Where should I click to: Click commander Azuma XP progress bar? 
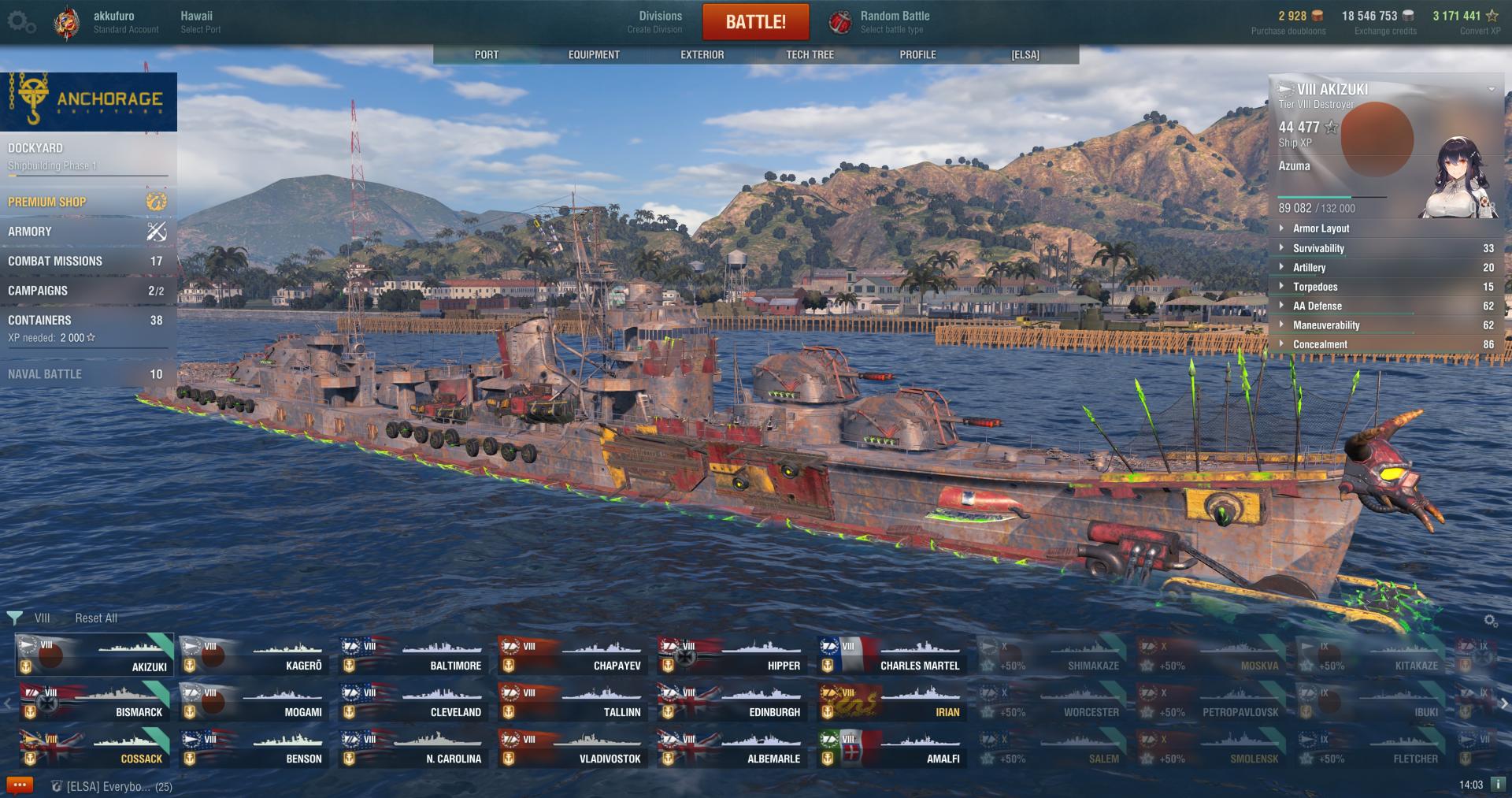pyautogui.click(x=1332, y=197)
